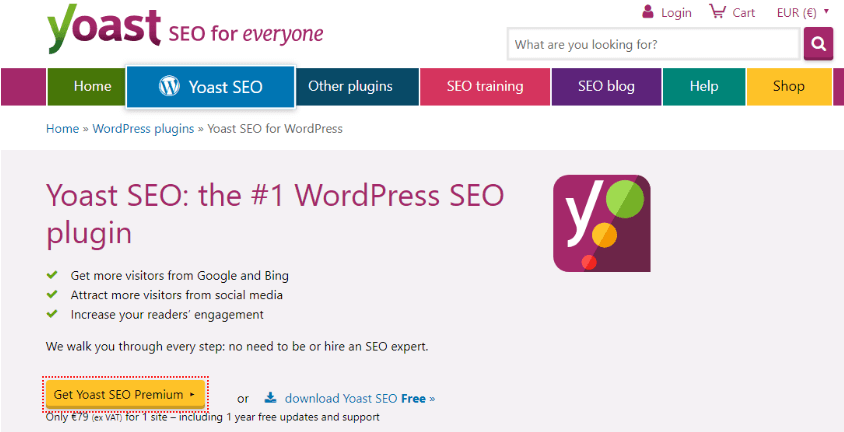The height and width of the screenshot is (432, 844).
Task: Click 'Get more visitors from Google and Bing' text
Action: click(x=179, y=276)
